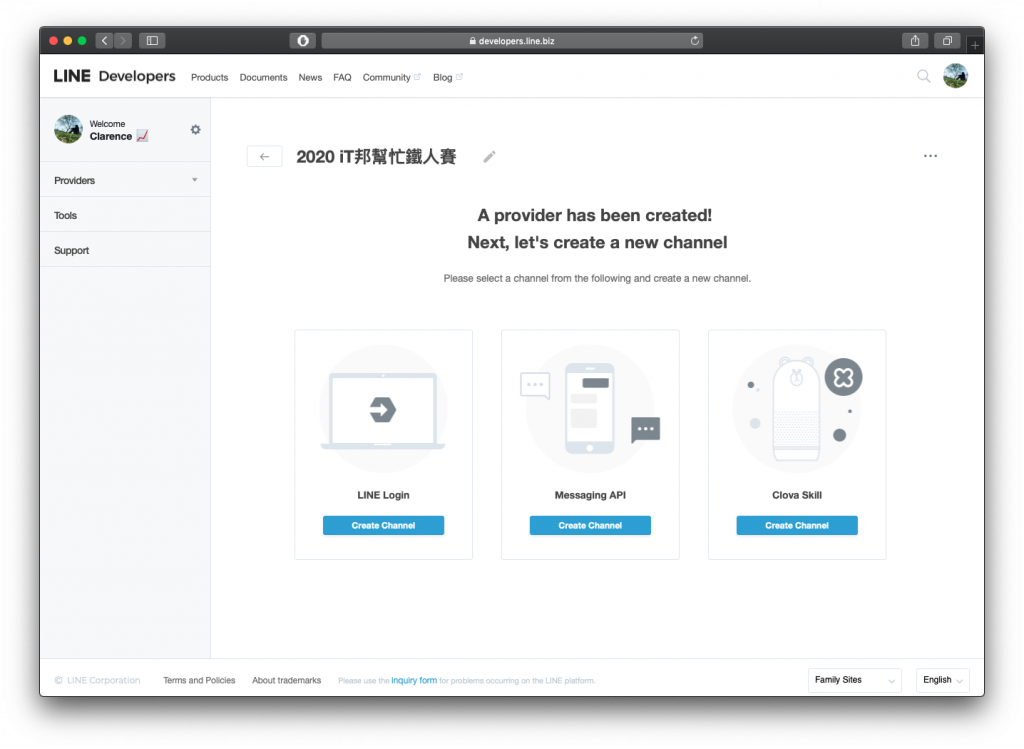Click the LINE Developers logo

pos(114,76)
